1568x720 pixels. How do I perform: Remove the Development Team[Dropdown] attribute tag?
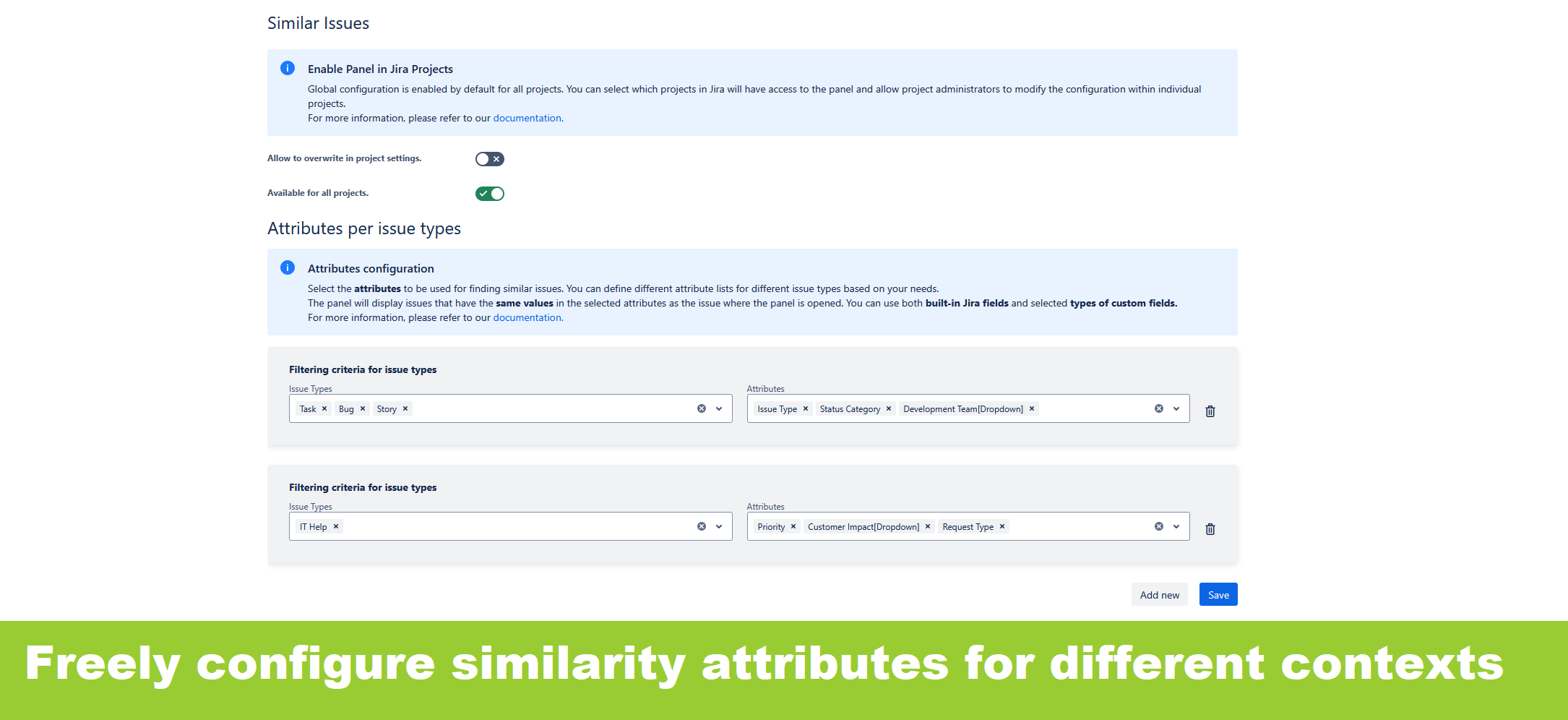pos(1032,408)
